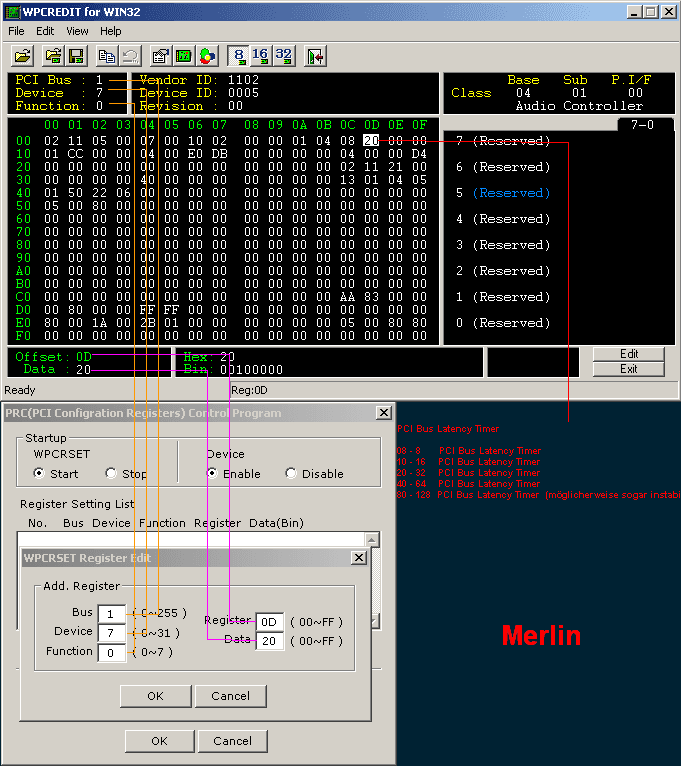Select bit 3 (Reserved) row
Viewport: 681px width, 766px height.
503,245
